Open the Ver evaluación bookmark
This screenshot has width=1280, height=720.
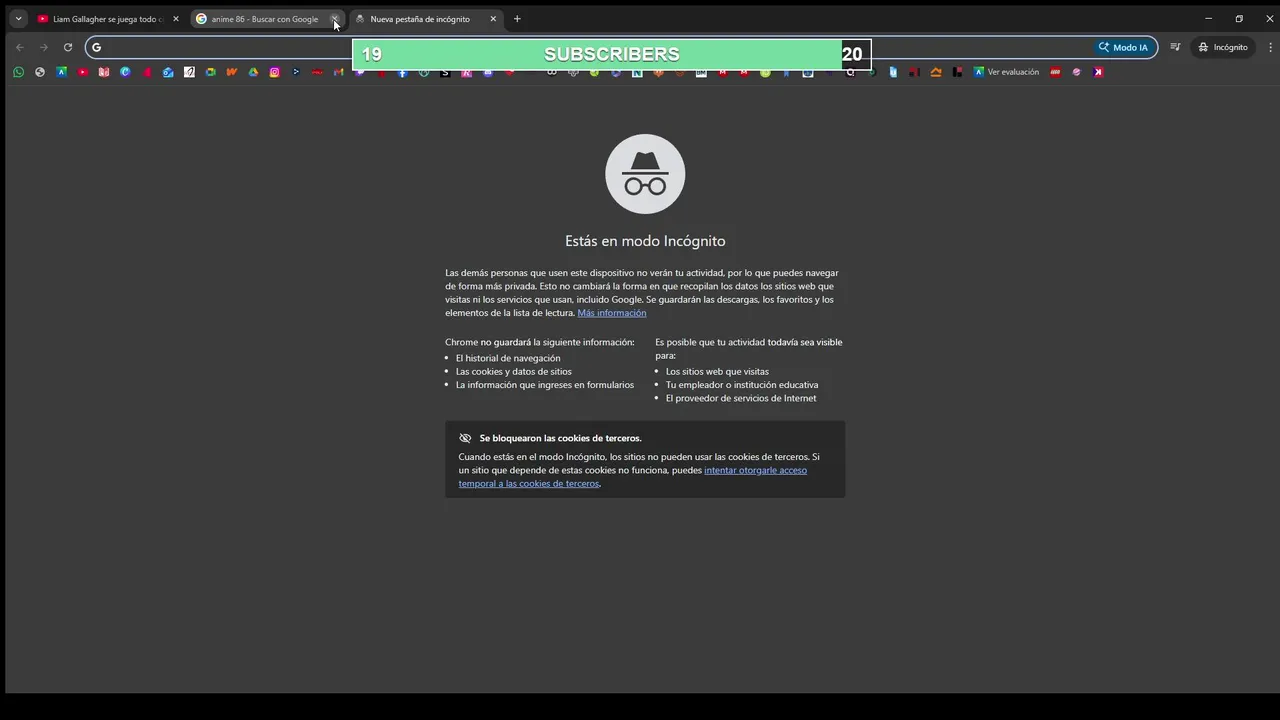pyautogui.click(x=1006, y=72)
